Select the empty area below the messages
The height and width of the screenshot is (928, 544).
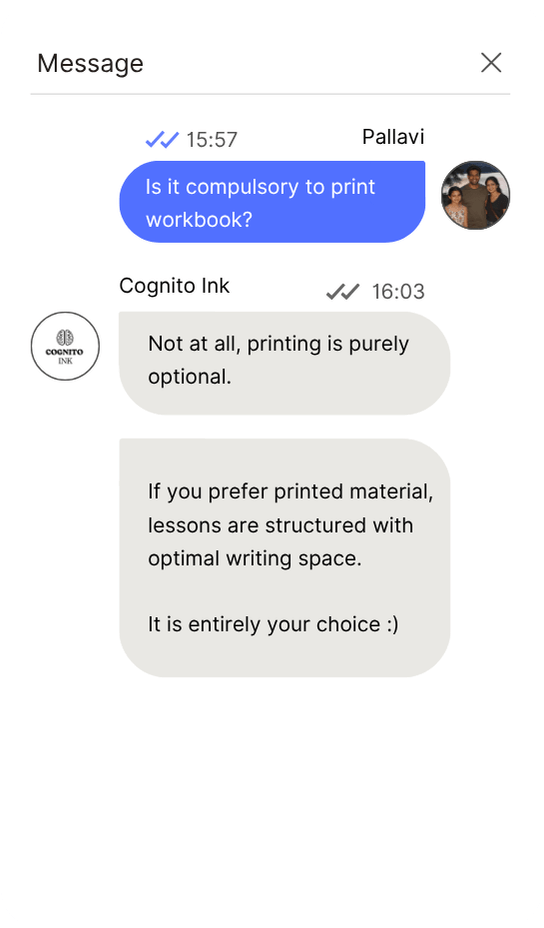272,799
